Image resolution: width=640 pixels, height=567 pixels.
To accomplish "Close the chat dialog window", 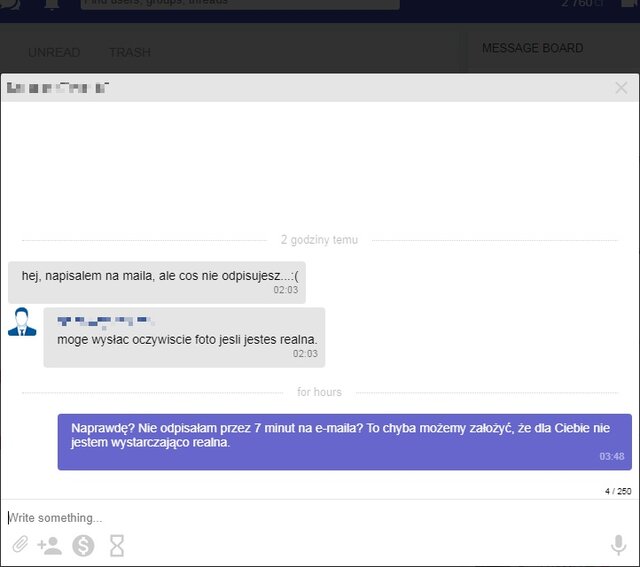I will (x=621, y=88).
